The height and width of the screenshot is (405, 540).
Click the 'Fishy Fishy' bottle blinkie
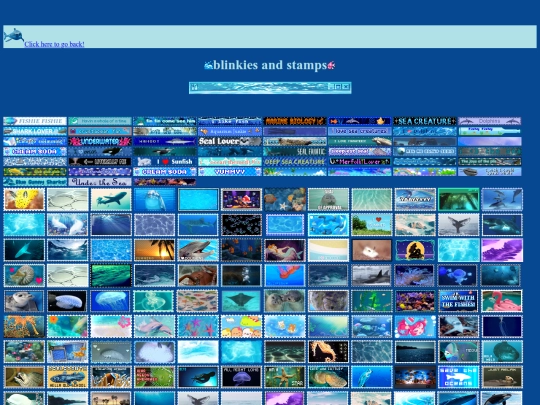pyautogui.click(x=489, y=131)
